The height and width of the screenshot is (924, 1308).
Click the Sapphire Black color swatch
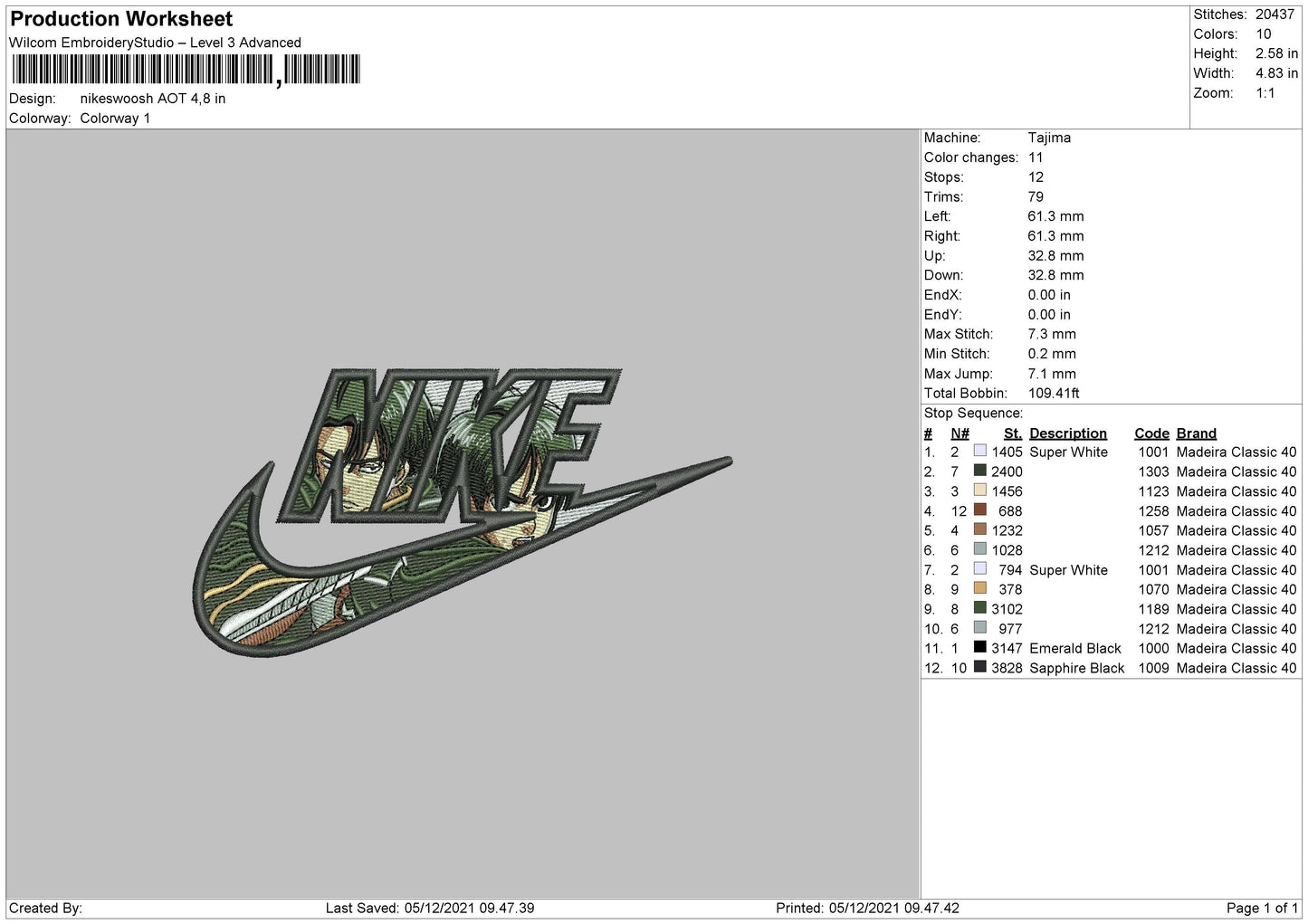(979, 667)
